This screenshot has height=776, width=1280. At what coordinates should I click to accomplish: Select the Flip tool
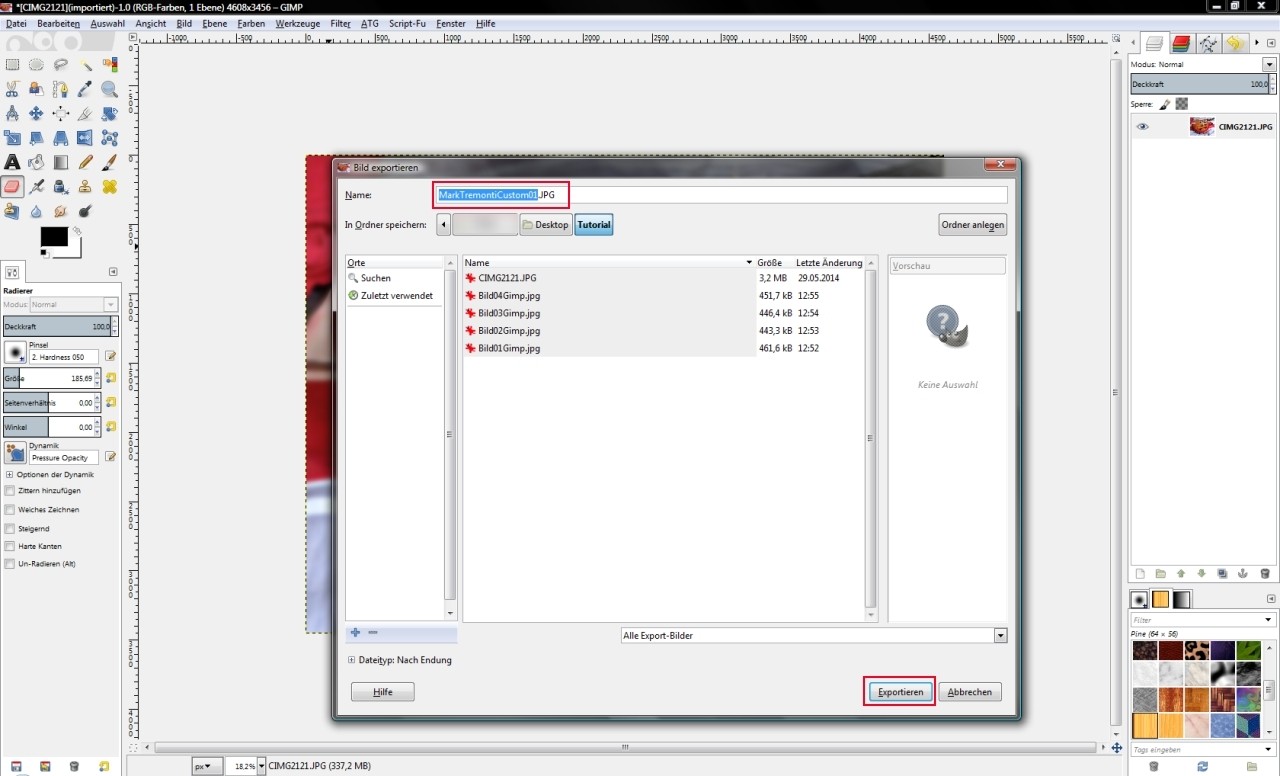point(85,138)
